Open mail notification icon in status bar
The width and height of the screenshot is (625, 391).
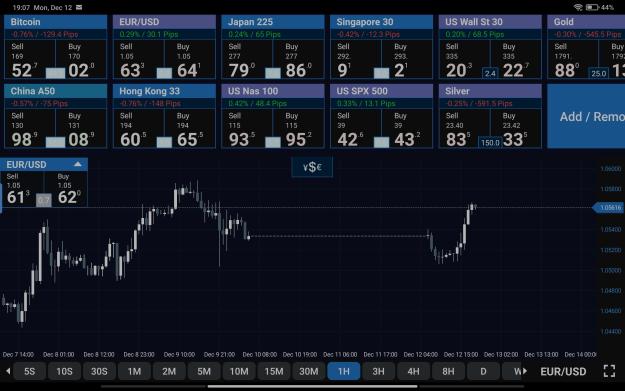[x=79, y=7]
